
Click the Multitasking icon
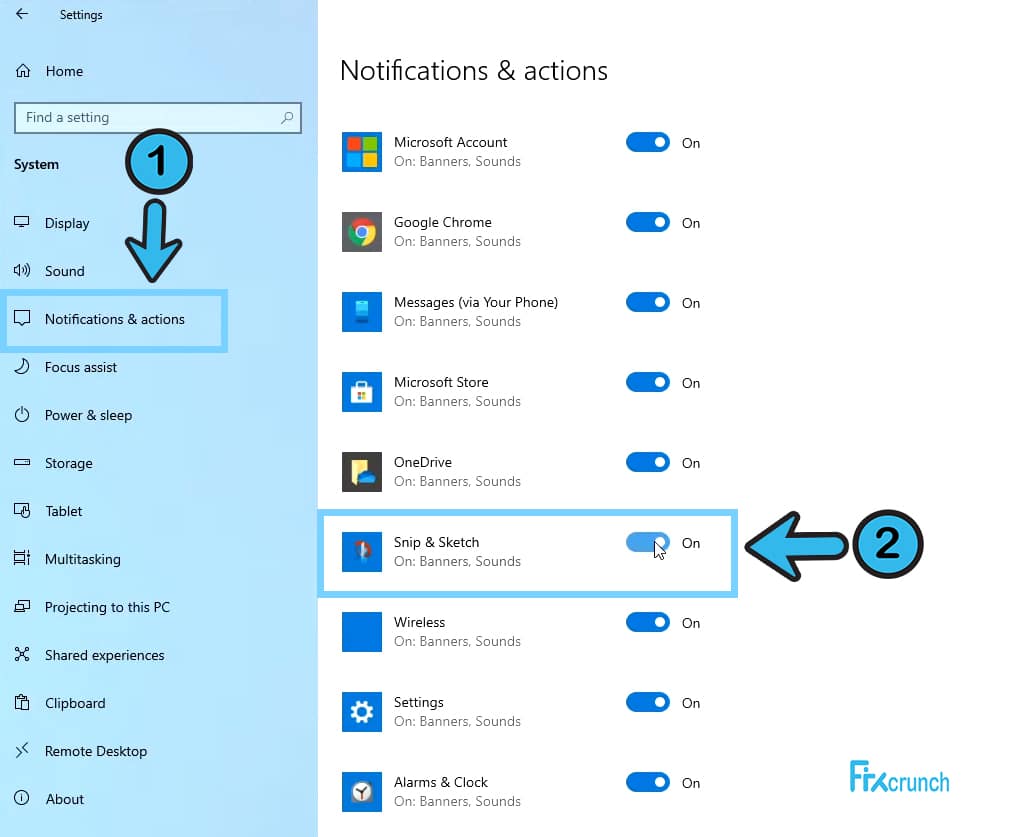coord(22,558)
